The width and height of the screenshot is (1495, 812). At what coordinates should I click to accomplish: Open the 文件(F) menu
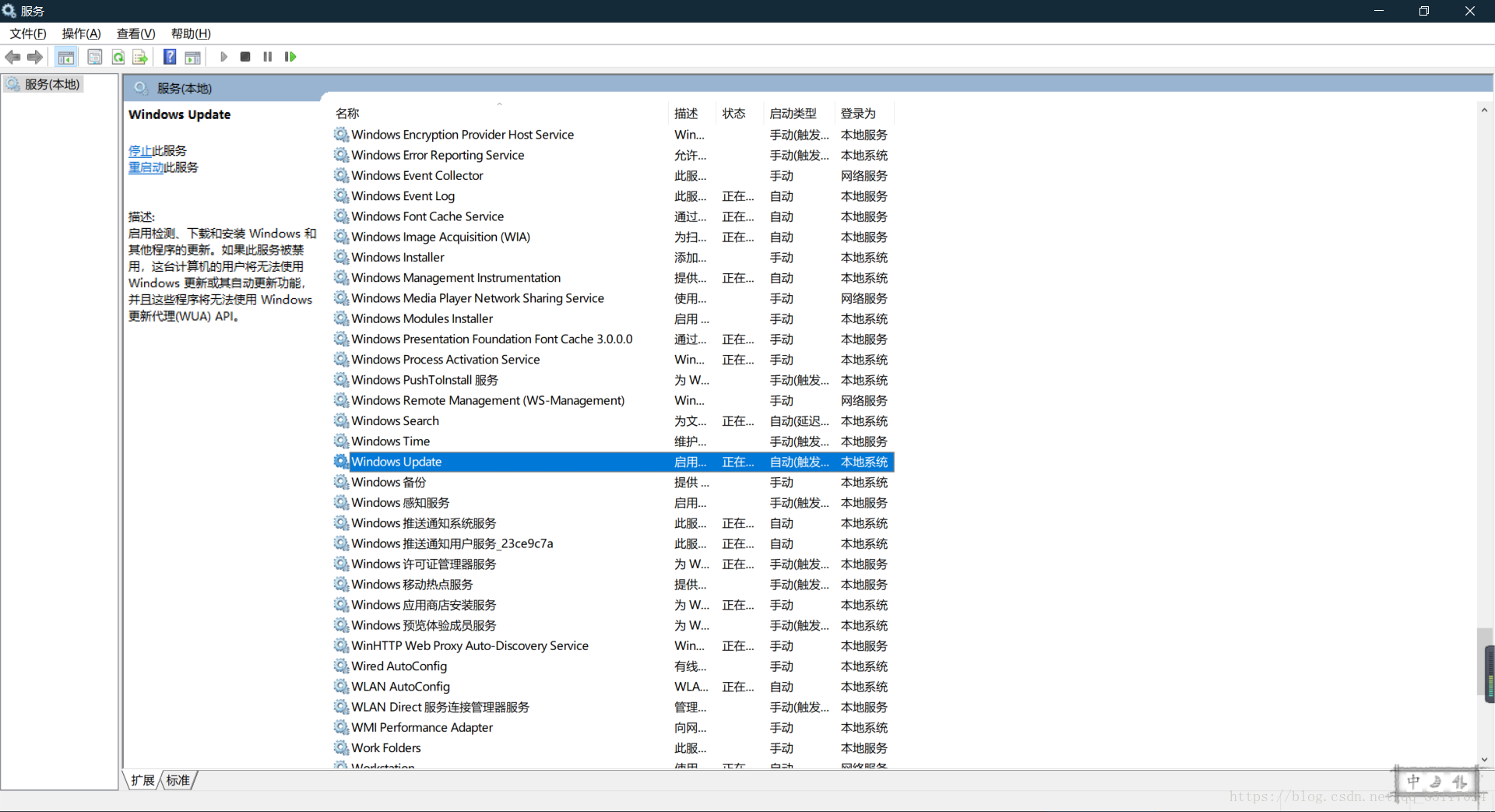(x=28, y=33)
